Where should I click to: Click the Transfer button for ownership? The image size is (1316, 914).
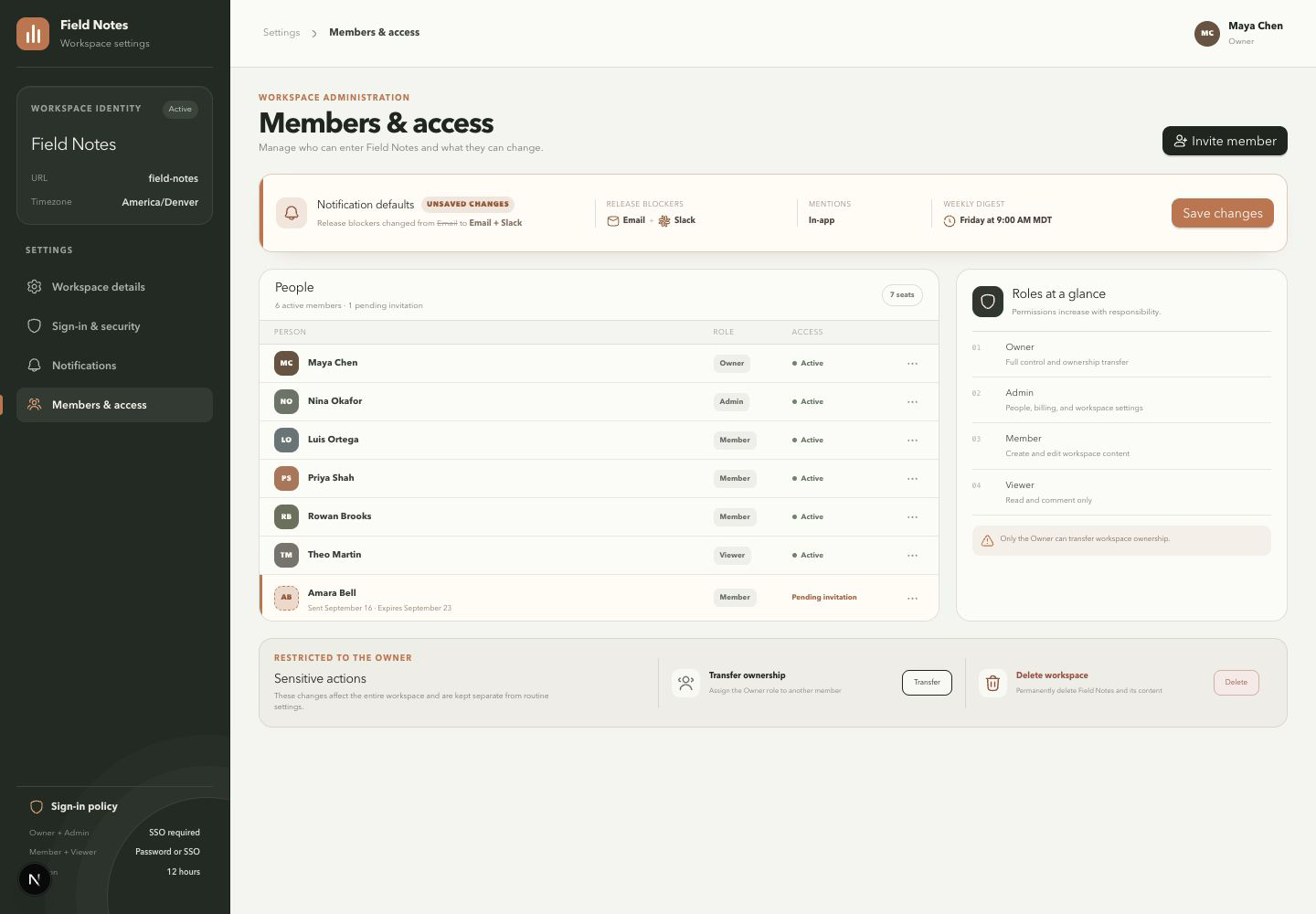[927, 683]
